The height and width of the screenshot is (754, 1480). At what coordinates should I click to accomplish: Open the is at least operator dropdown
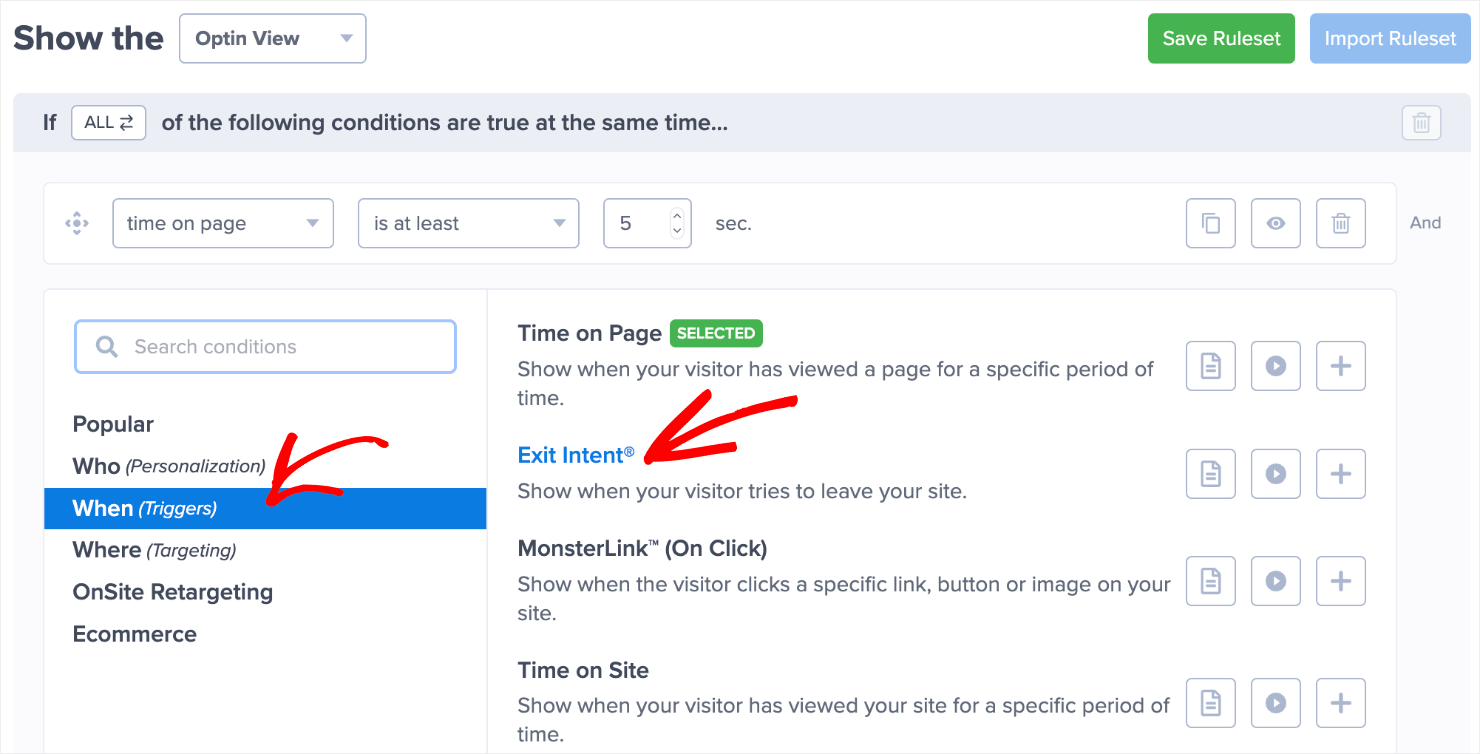tap(468, 223)
